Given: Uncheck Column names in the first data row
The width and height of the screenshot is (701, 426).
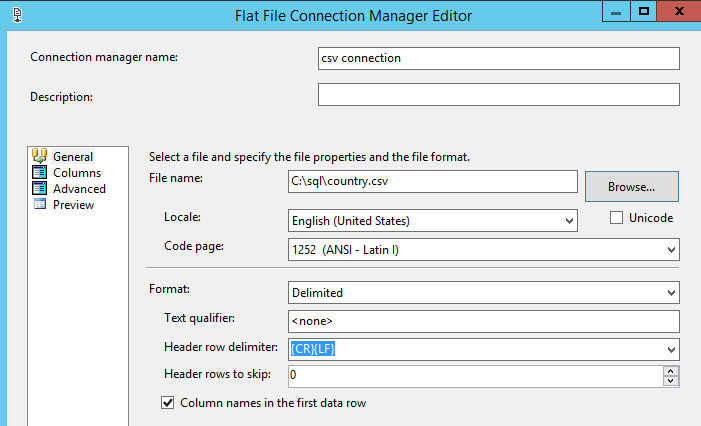Looking at the screenshot, I should point(168,403).
